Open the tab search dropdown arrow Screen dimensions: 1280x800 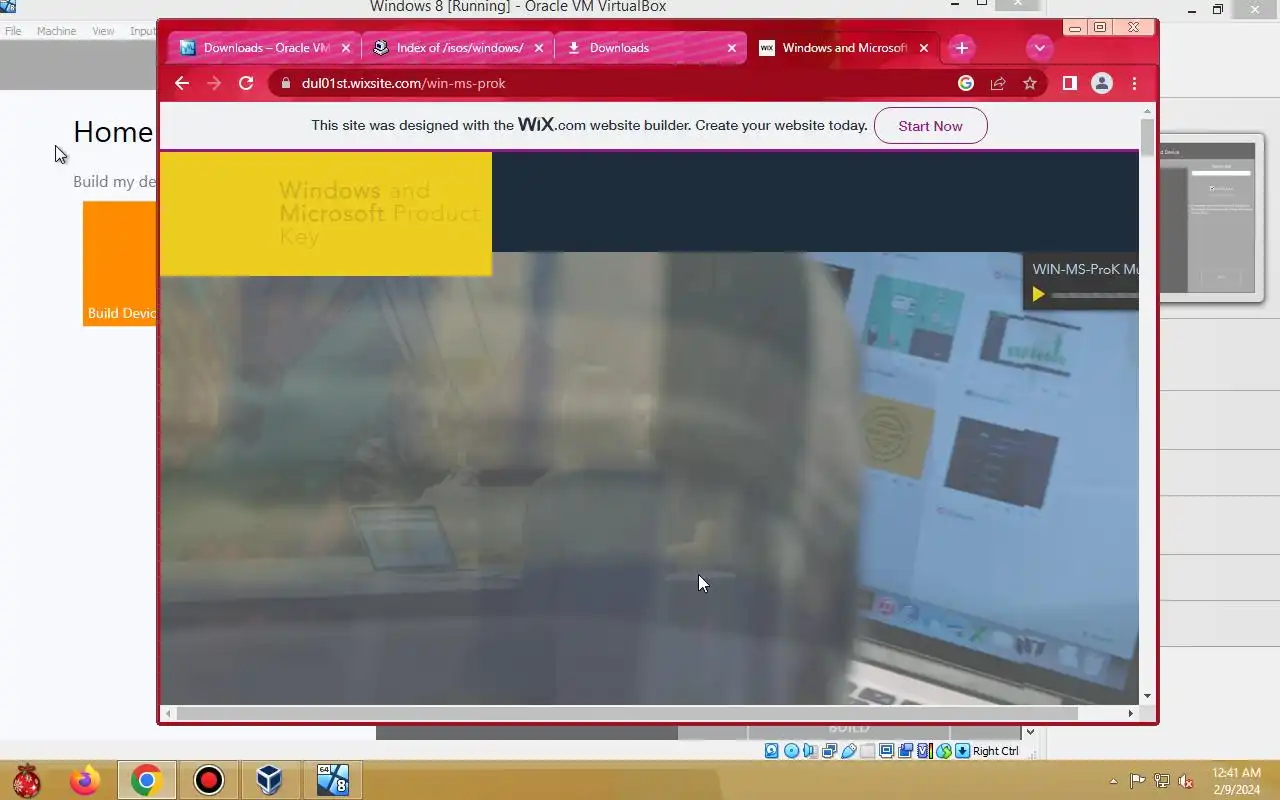[x=1039, y=48]
